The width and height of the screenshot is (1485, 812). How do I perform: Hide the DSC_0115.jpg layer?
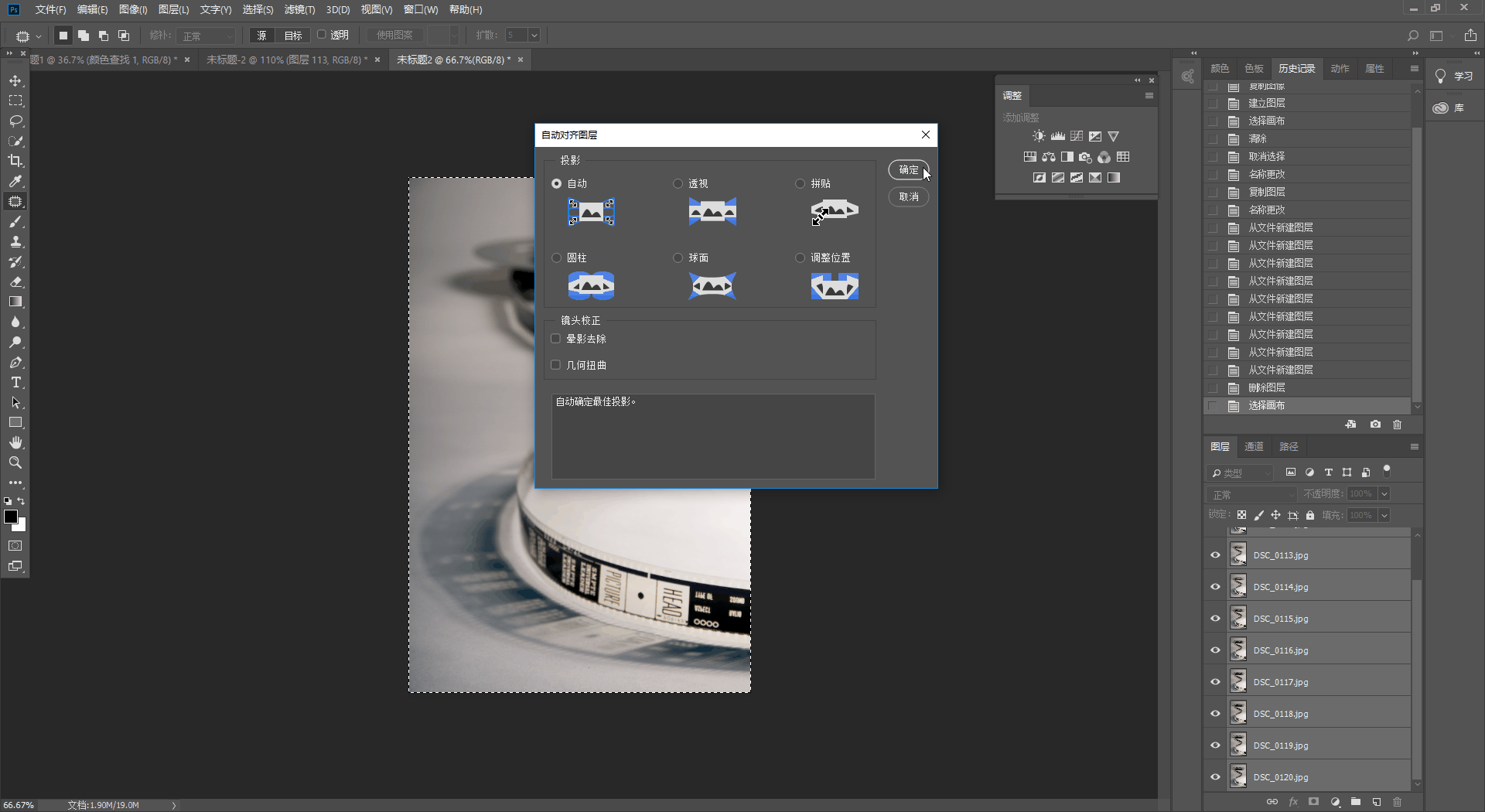point(1215,619)
